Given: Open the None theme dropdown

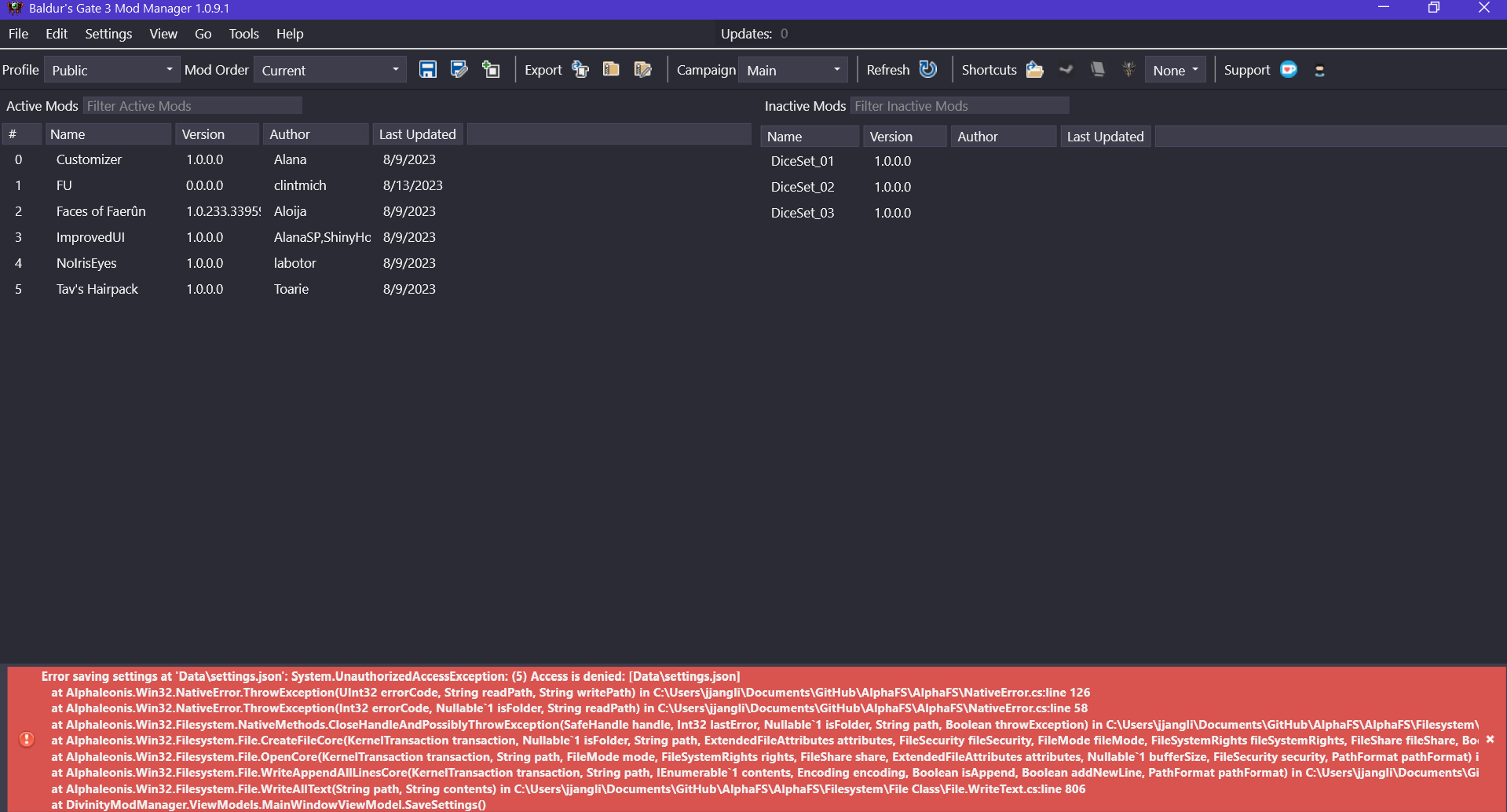Looking at the screenshot, I should click(1174, 69).
